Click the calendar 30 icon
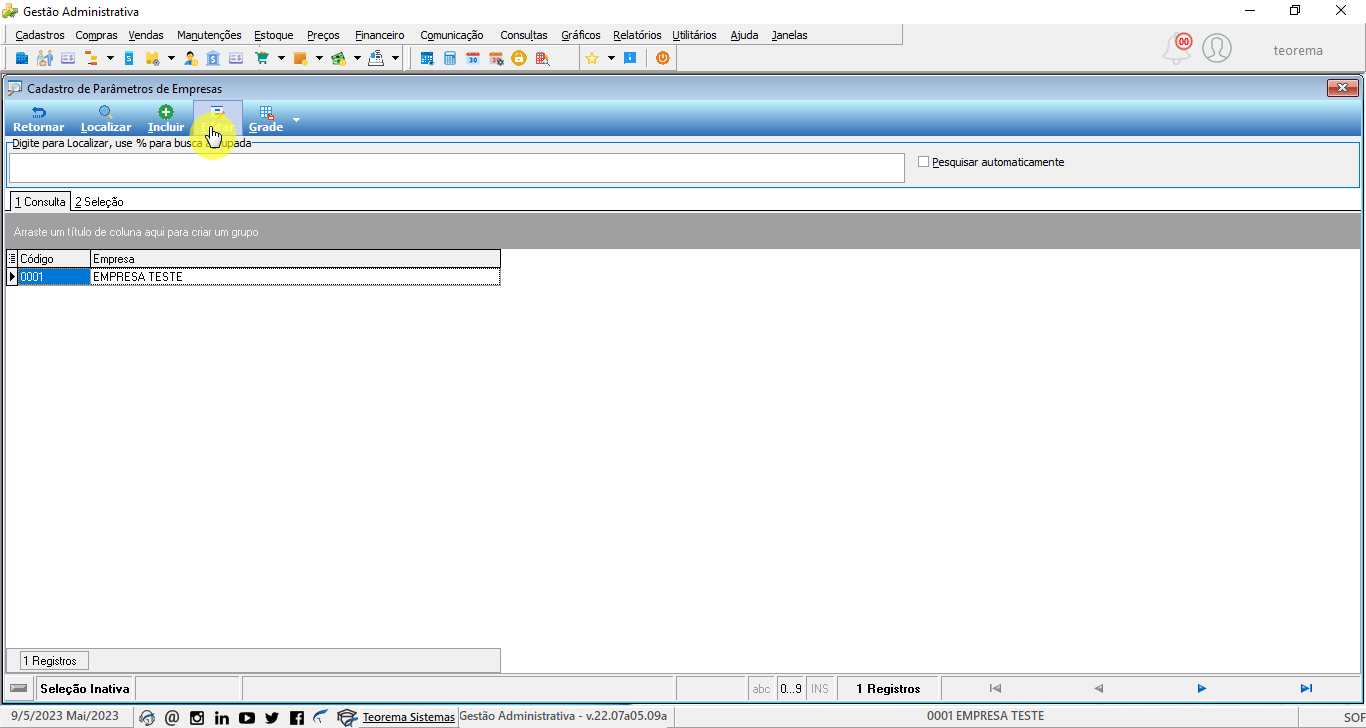The width and height of the screenshot is (1366, 728). coord(473,58)
